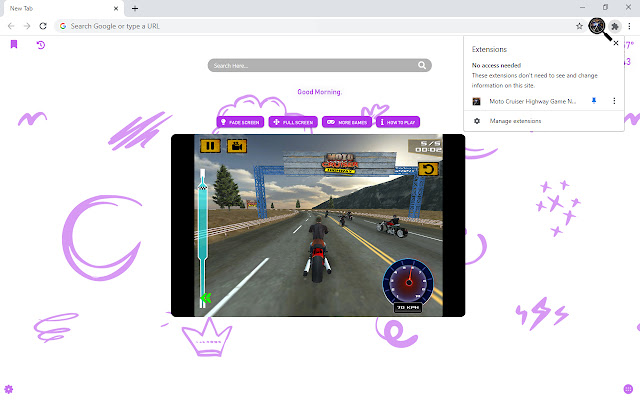Image resolution: width=640 pixels, height=400 pixels.
Task: Focus the Search Here field
Action: 320,65
